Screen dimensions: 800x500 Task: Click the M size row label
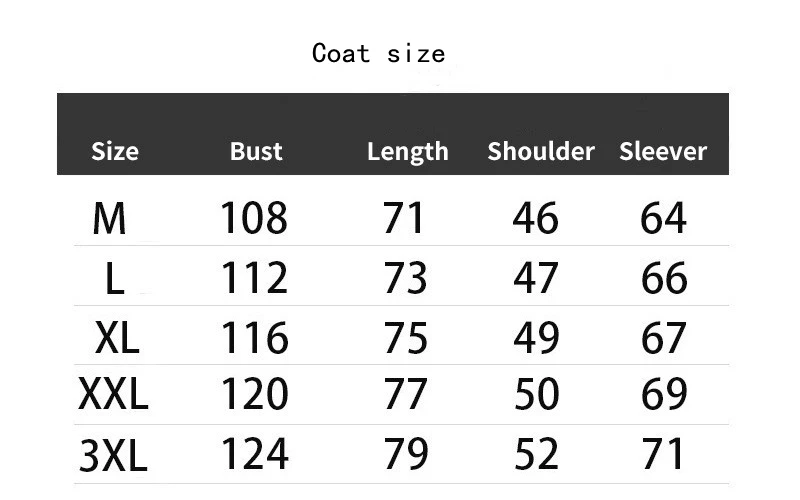tap(109, 218)
